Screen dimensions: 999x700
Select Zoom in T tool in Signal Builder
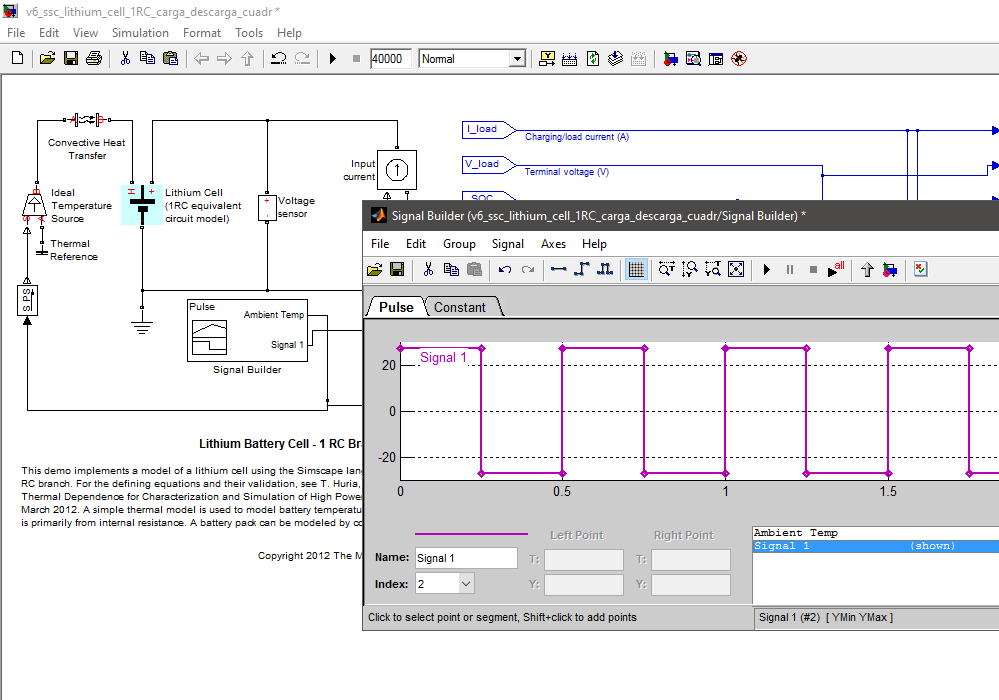pos(666,270)
